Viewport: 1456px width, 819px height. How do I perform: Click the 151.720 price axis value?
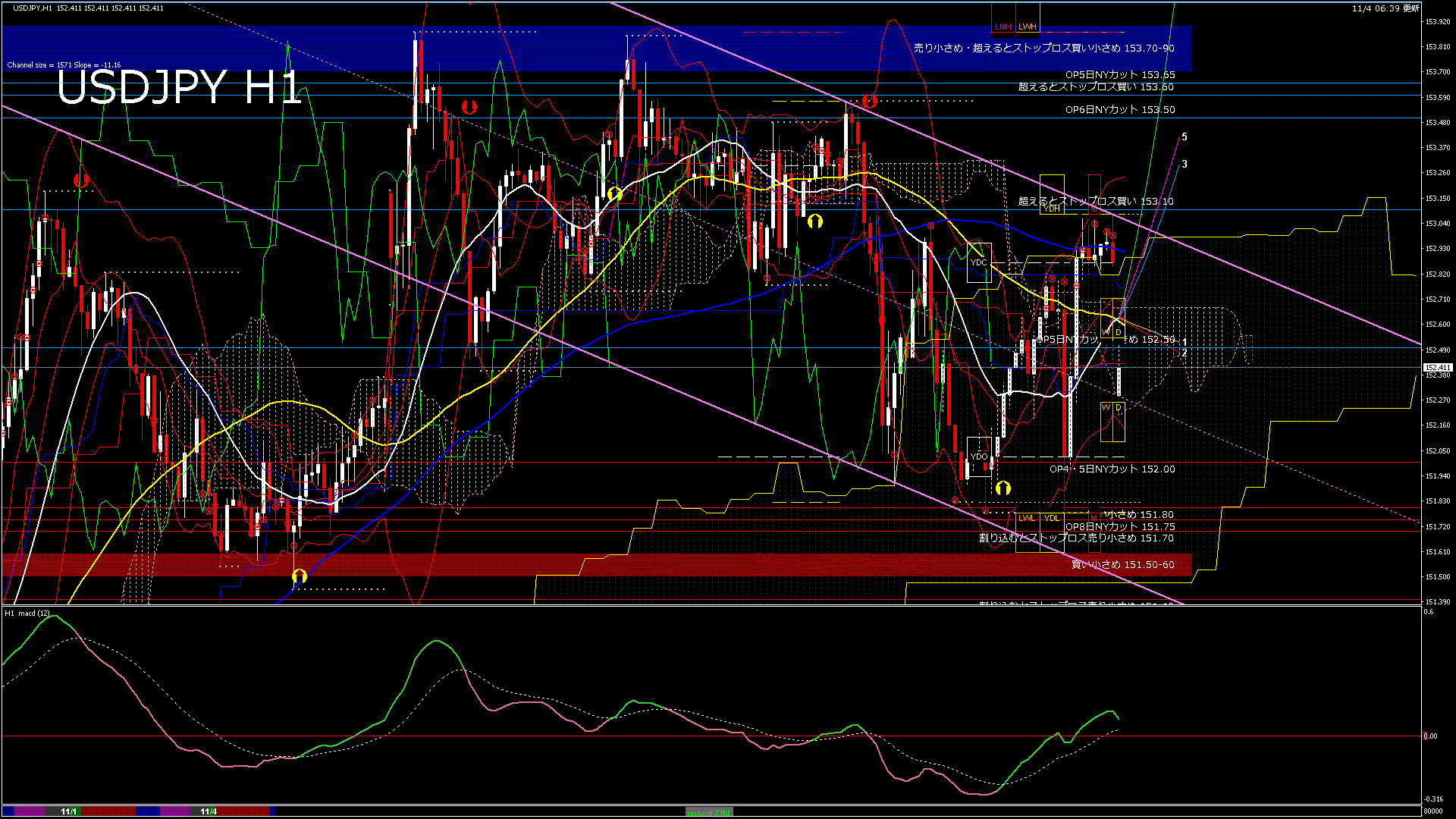pyautogui.click(x=1438, y=527)
